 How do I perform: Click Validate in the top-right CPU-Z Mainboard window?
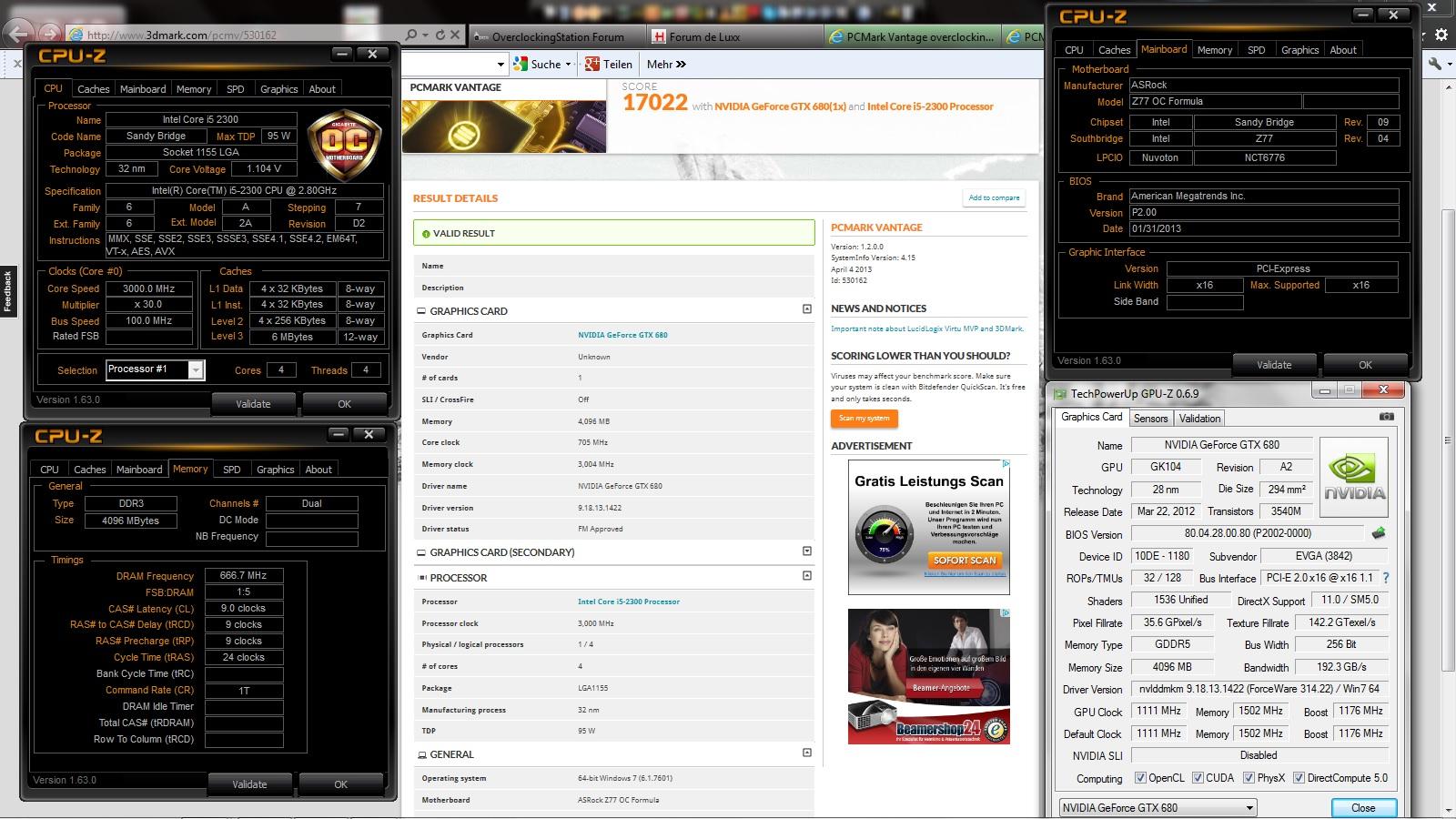click(1274, 365)
